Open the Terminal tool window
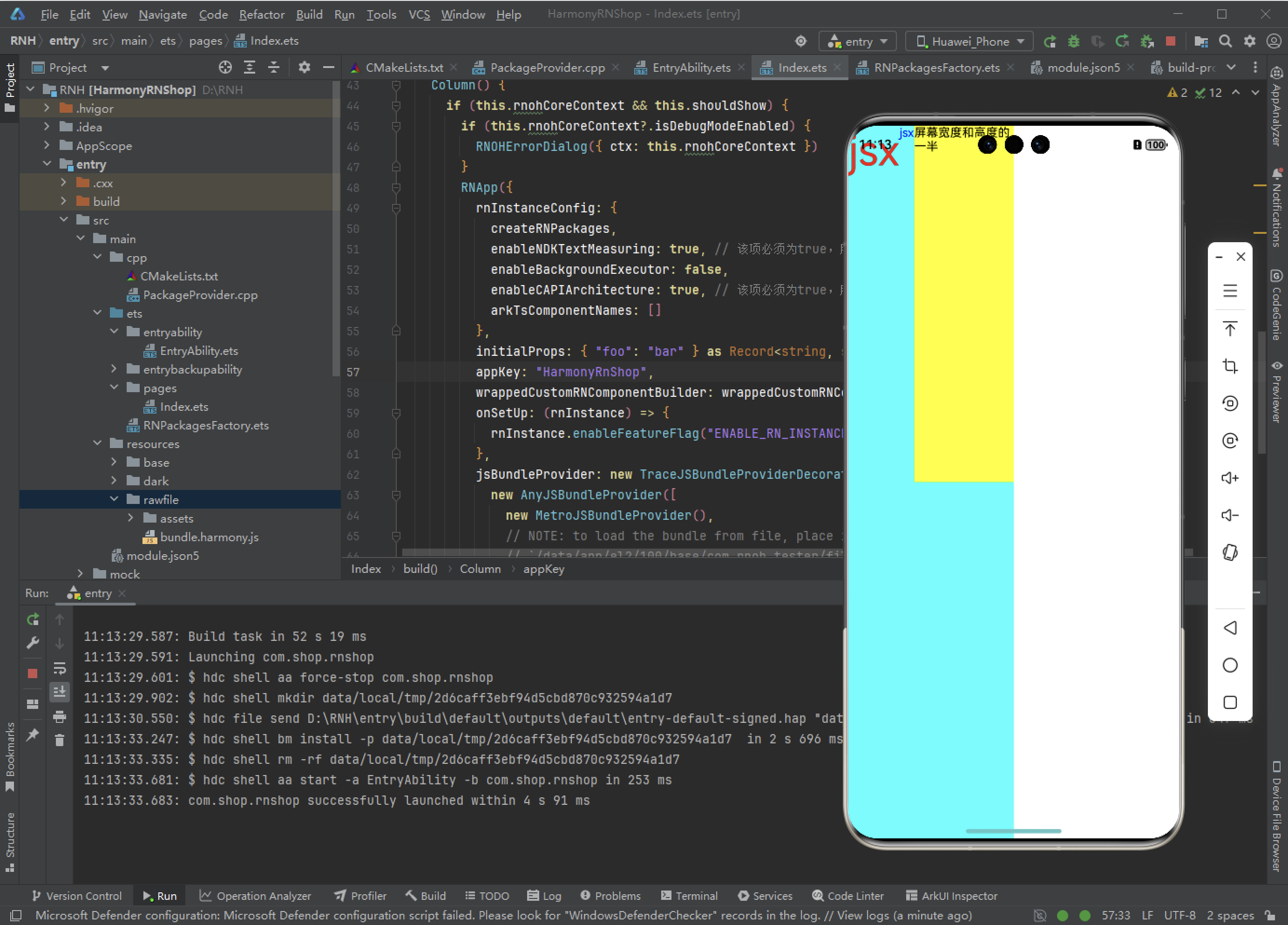Screen dimensions: 1288x925 pos(689,896)
